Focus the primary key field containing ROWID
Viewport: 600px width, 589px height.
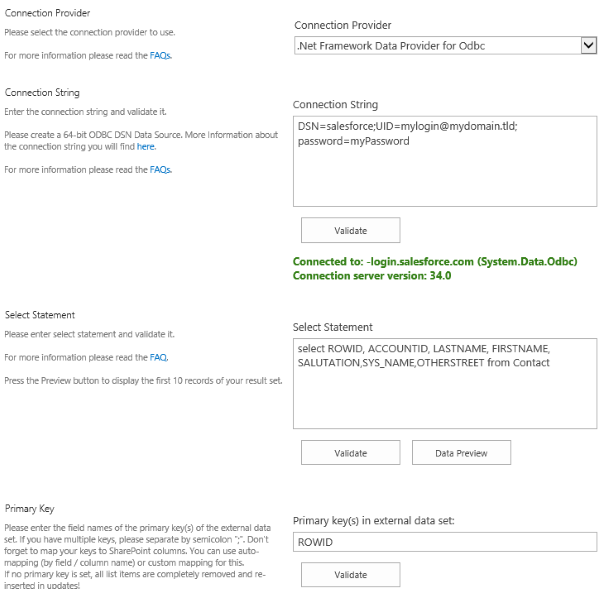(x=444, y=542)
